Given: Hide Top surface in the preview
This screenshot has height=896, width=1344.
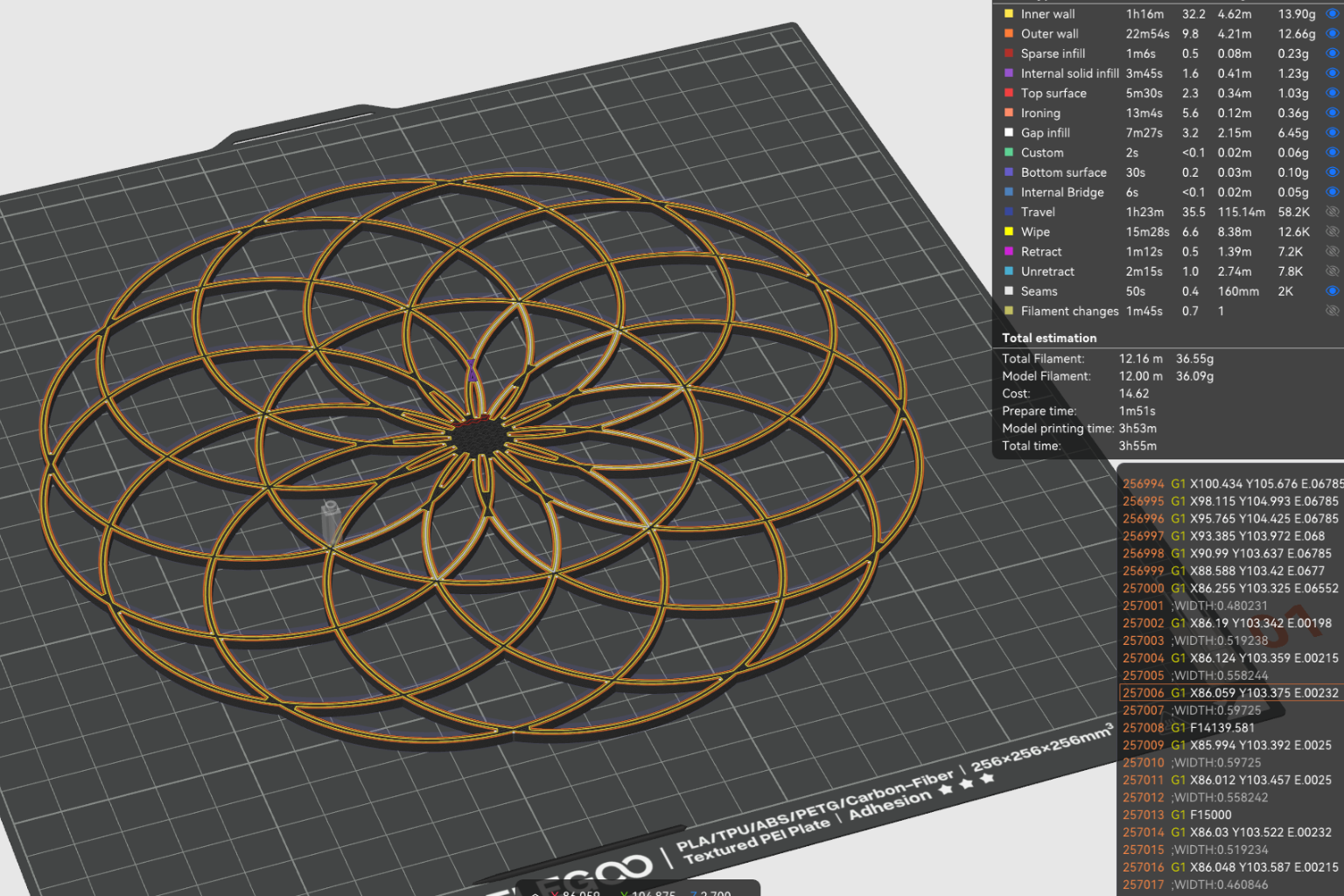Looking at the screenshot, I should (x=1333, y=93).
